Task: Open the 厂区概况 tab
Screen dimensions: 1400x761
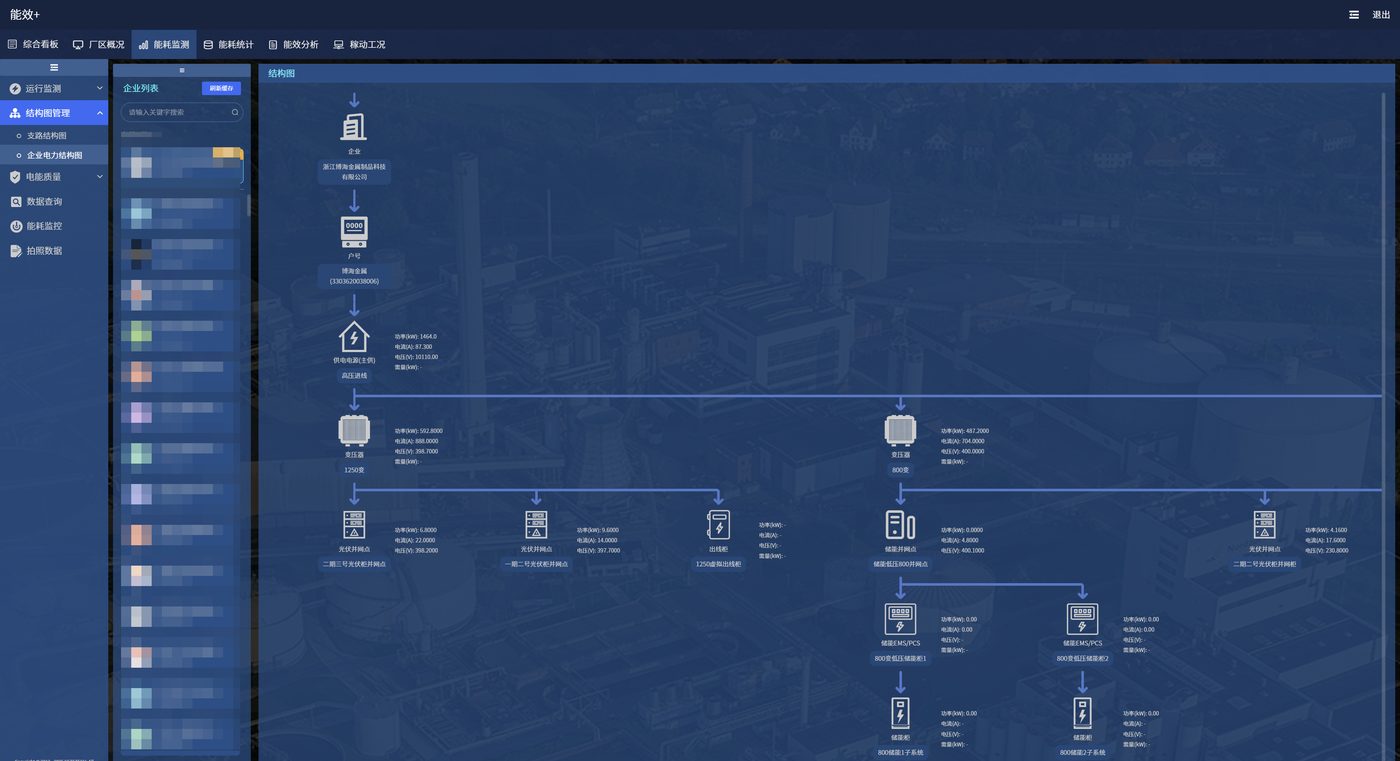Action: [98, 45]
